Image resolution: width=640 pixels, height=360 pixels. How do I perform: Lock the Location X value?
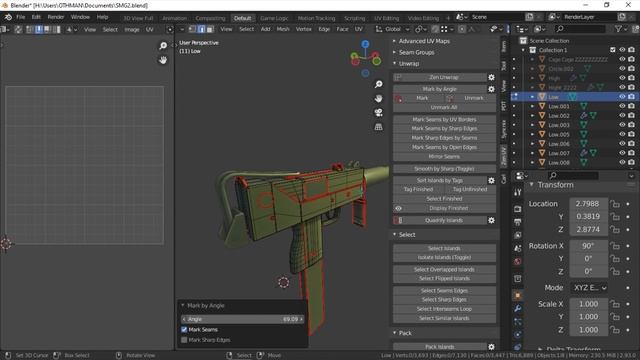614,204
